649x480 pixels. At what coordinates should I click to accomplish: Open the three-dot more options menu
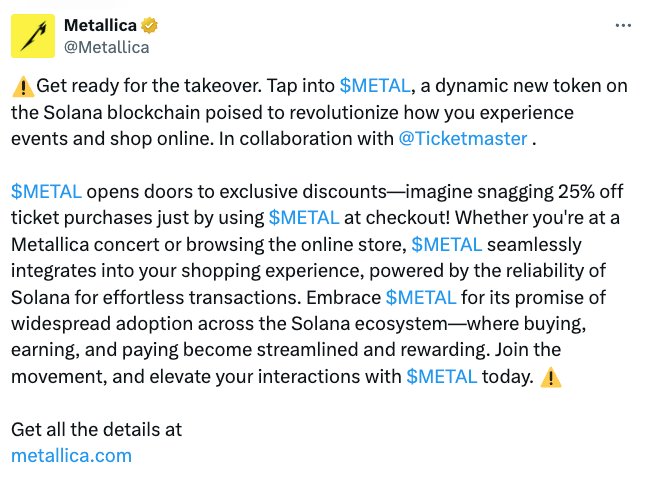pos(622,24)
